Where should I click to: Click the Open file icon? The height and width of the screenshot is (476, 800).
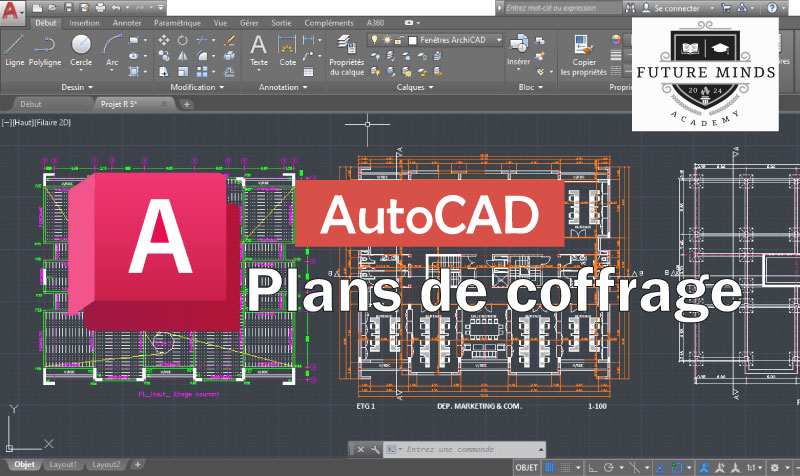coord(53,8)
